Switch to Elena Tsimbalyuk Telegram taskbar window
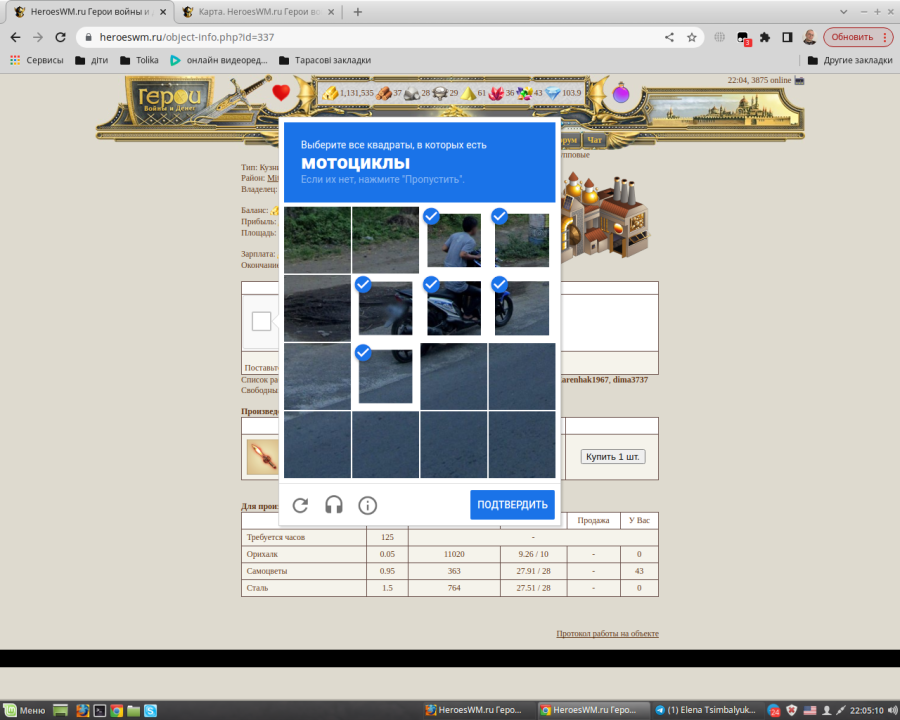900x720 pixels. 706,710
